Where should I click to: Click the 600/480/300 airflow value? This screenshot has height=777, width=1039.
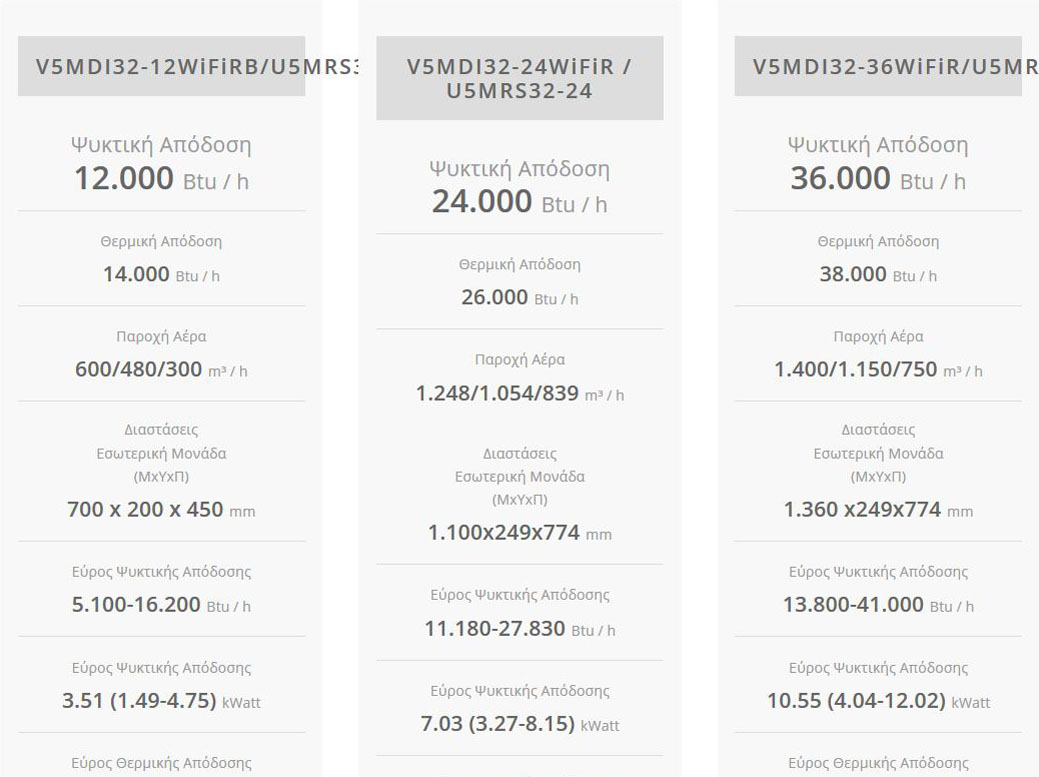coord(161,369)
